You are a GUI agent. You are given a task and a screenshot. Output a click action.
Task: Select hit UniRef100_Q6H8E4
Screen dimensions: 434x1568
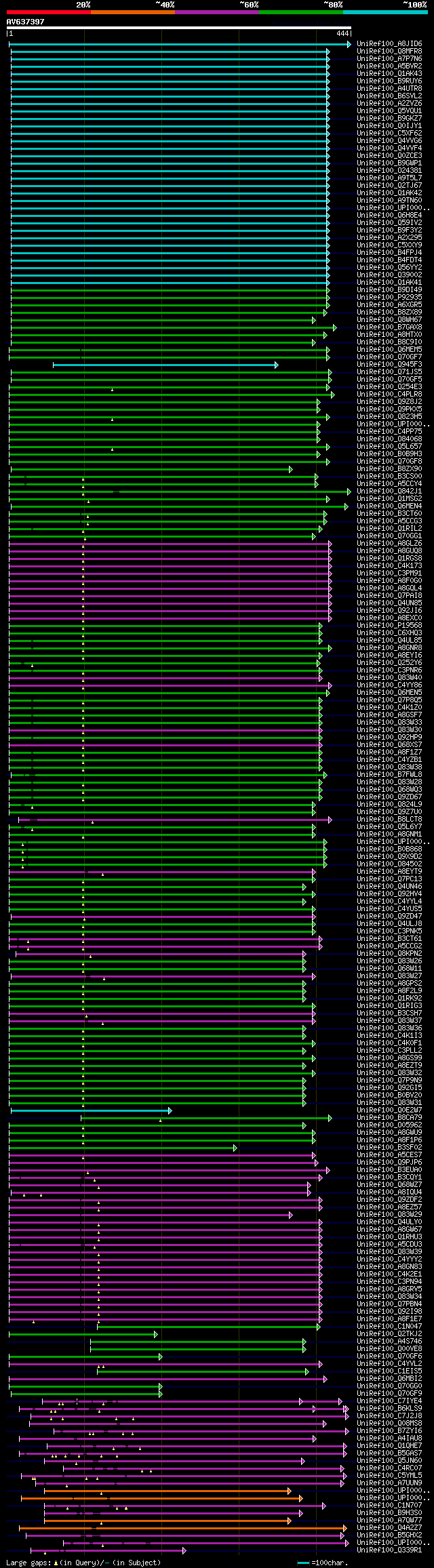point(389,216)
